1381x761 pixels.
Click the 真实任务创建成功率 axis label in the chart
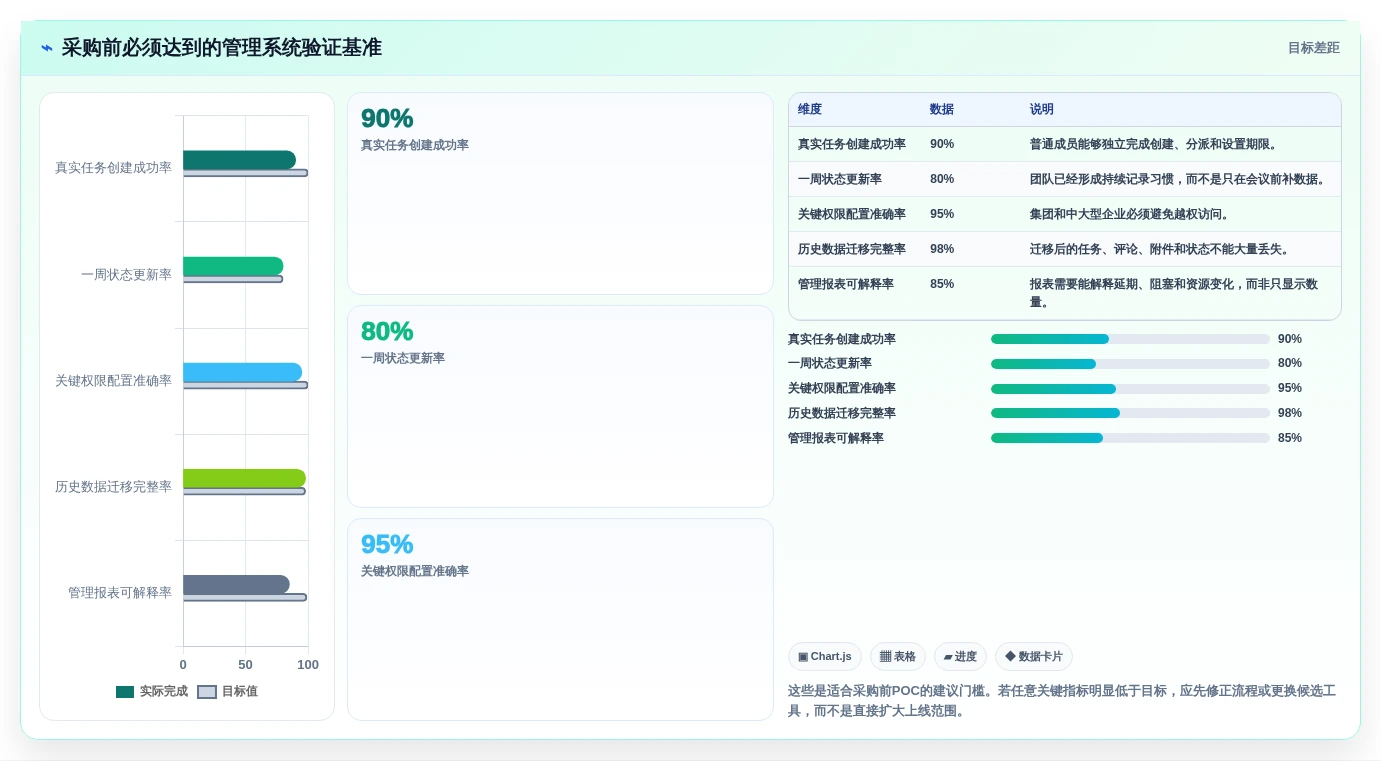tap(113, 168)
